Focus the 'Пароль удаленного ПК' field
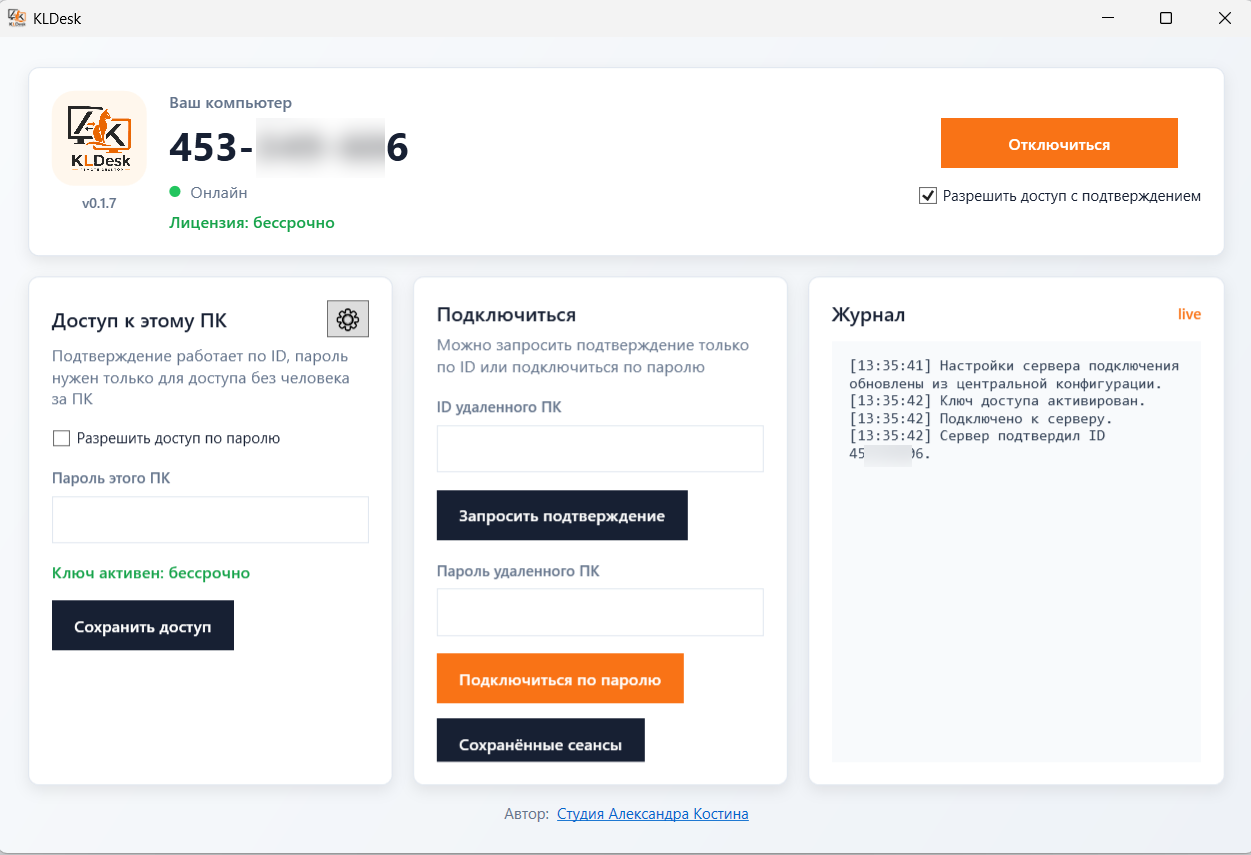This screenshot has width=1251, height=855. pos(600,612)
